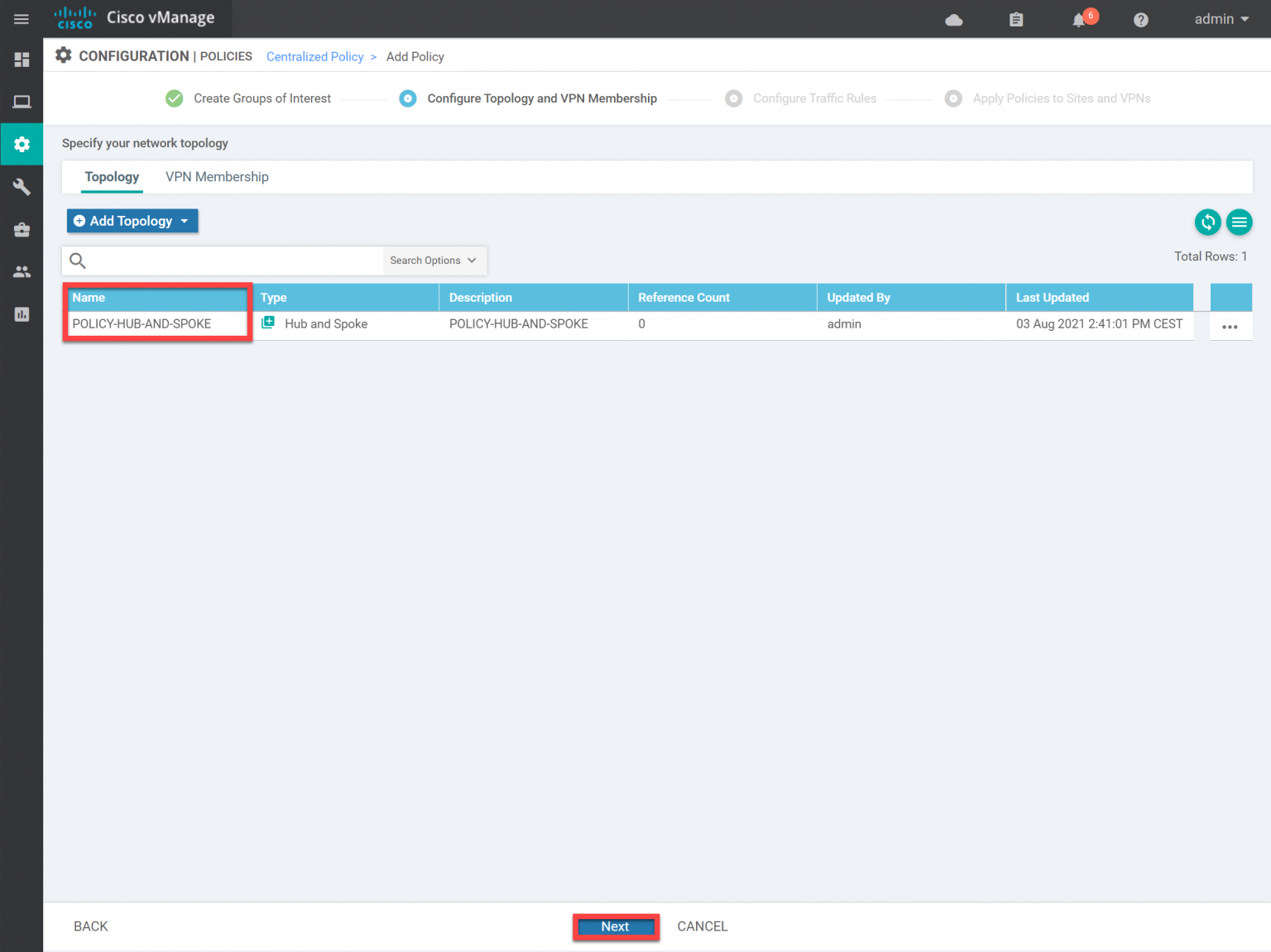Check task list via the clipboard icon
Image resolution: width=1271 pixels, height=952 pixels.
(x=1016, y=19)
